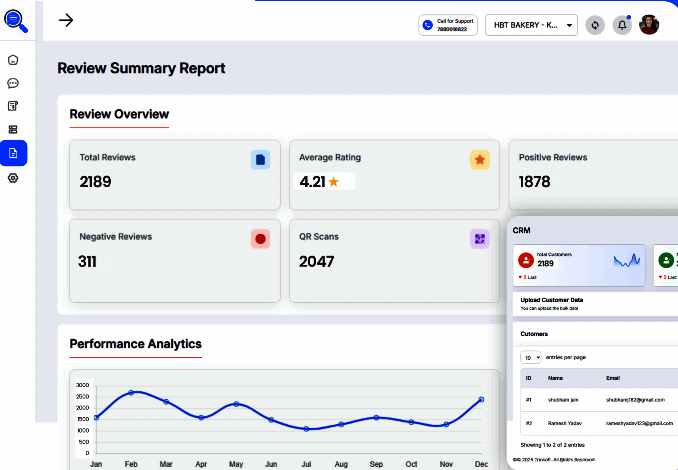Click the Feb peak data point
The image size is (678, 470).
click(x=131, y=392)
